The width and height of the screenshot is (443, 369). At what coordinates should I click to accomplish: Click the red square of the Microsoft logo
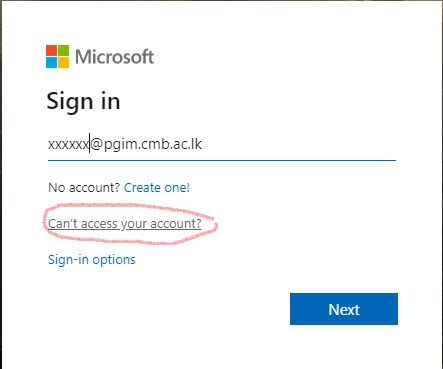tap(51, 50)
